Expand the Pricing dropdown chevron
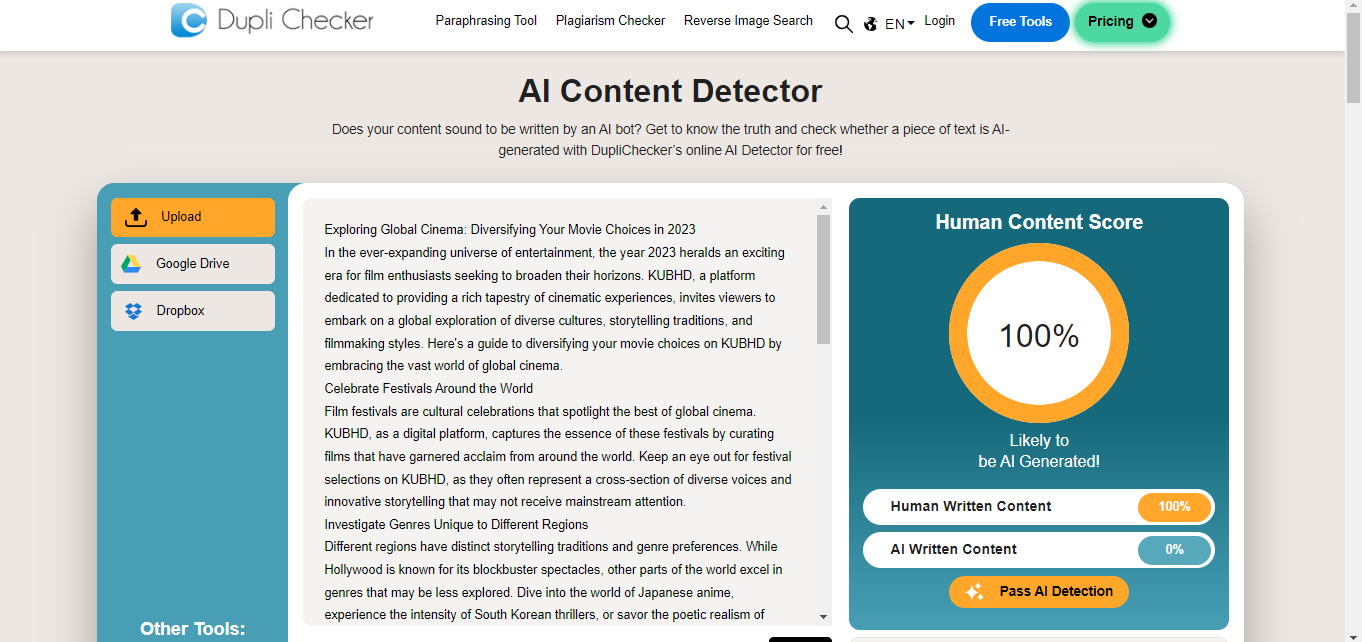1362x642 pixels. tap(1149, 21)
